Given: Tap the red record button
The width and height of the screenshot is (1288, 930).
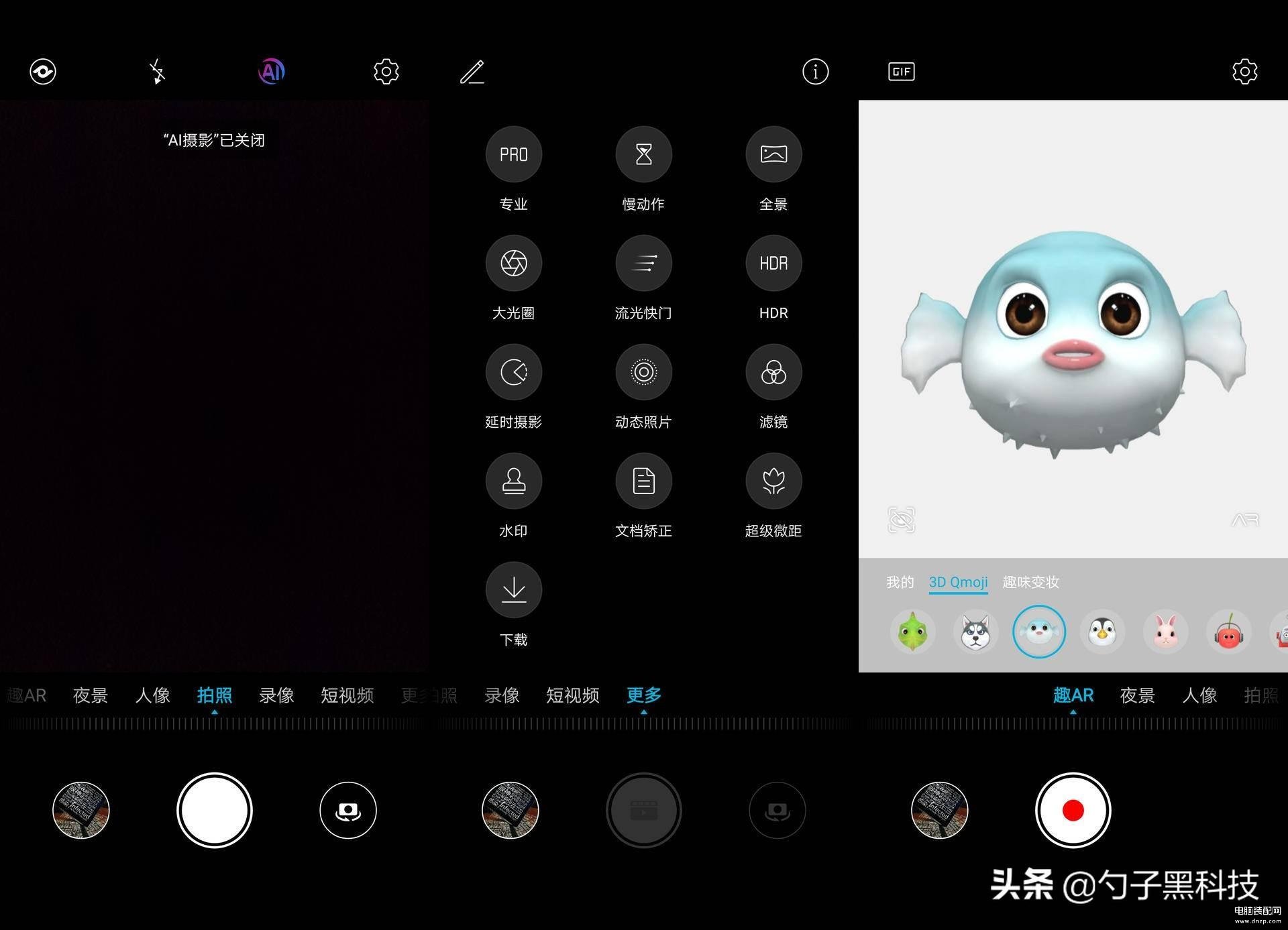Looking at the screenshot, I should [1073, 810].
